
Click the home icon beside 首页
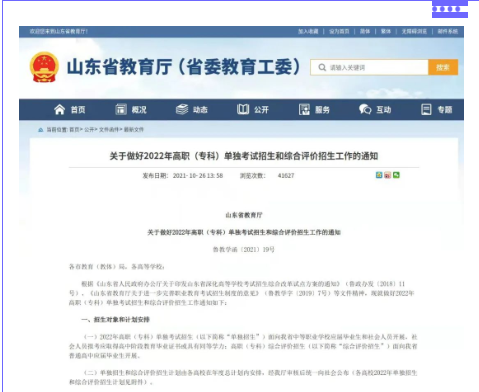(x=59, y=109)
